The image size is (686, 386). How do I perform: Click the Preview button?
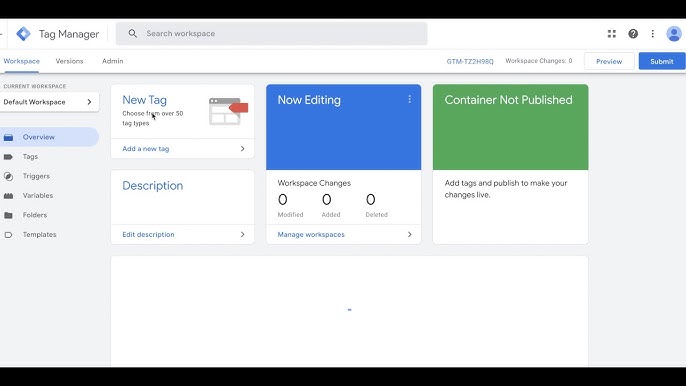(609, 61)
